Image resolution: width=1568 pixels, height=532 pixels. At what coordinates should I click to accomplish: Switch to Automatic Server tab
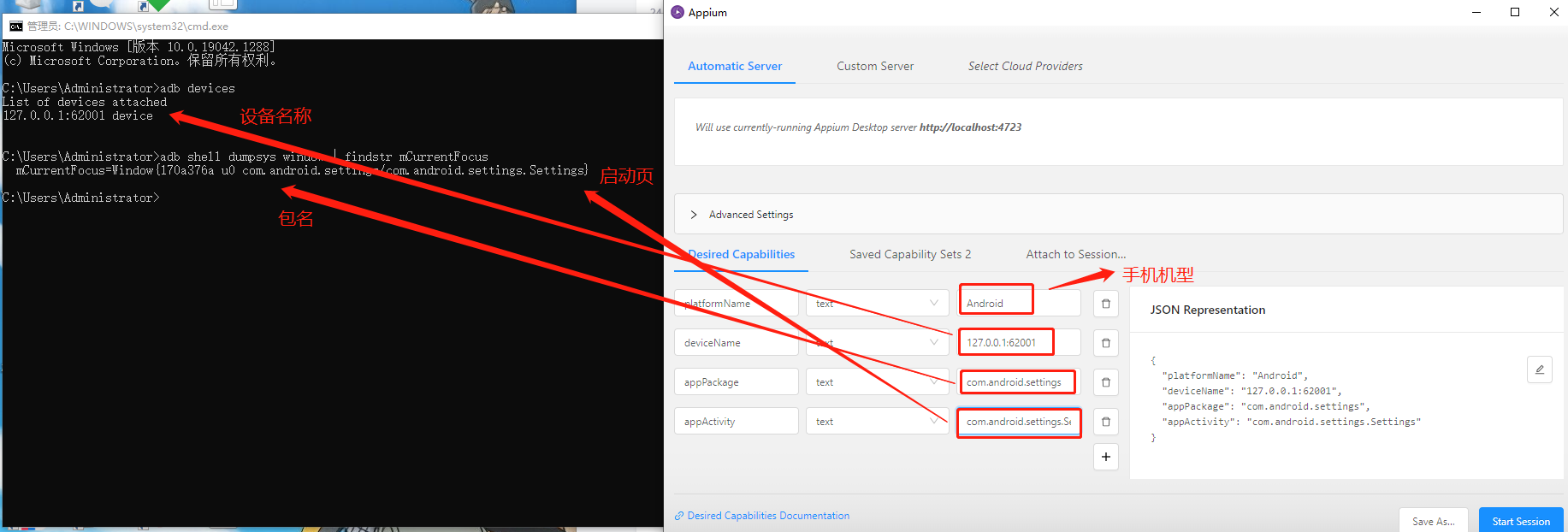point(735,66)
